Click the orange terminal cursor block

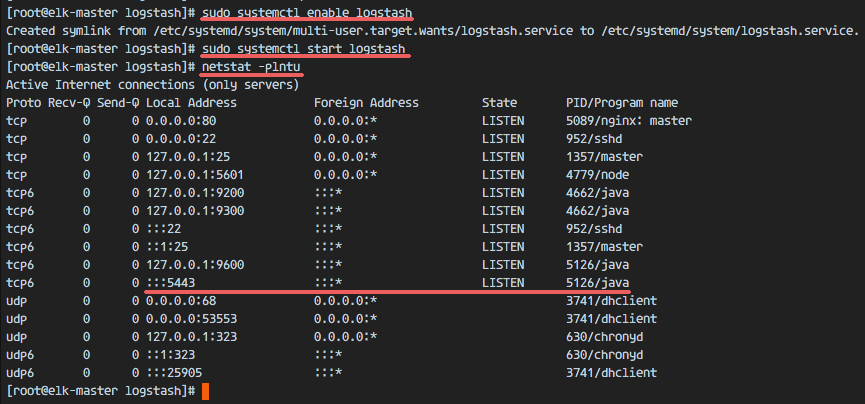[205, 390]
